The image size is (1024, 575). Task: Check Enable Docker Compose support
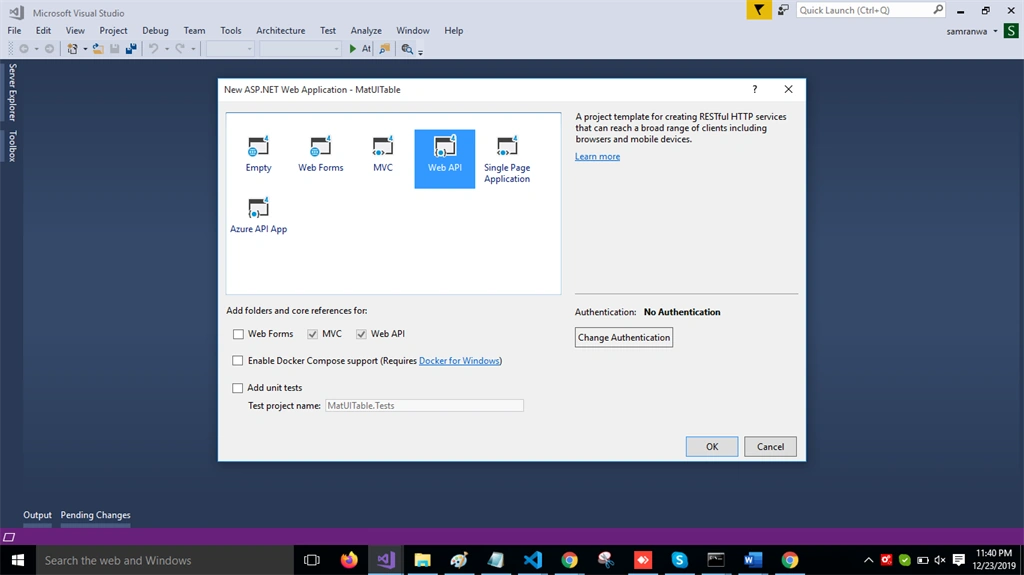click(238, 361)
